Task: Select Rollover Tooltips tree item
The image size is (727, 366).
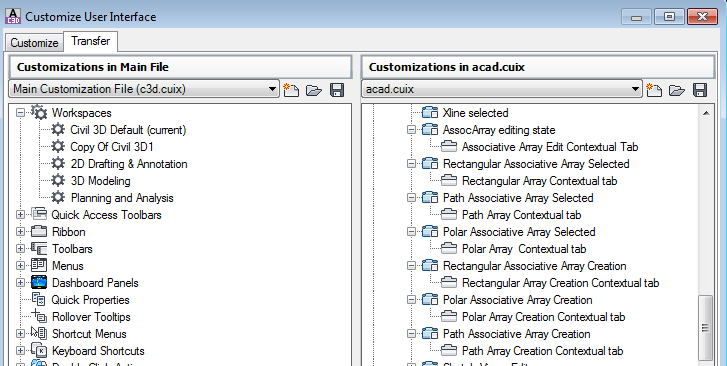Action: [x=91, y=317]
